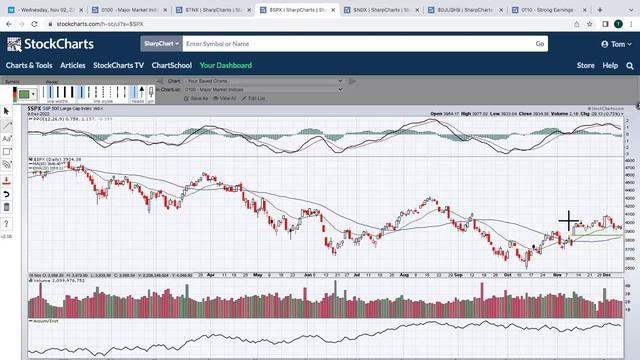This screenshot has width=640, height=360.
Task: Go to Your Dashboard
Action: pos(226,65)
